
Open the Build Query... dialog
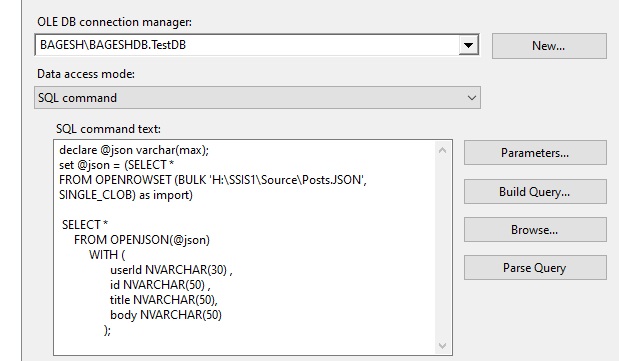pyautogui.click(x=535, y=192)
